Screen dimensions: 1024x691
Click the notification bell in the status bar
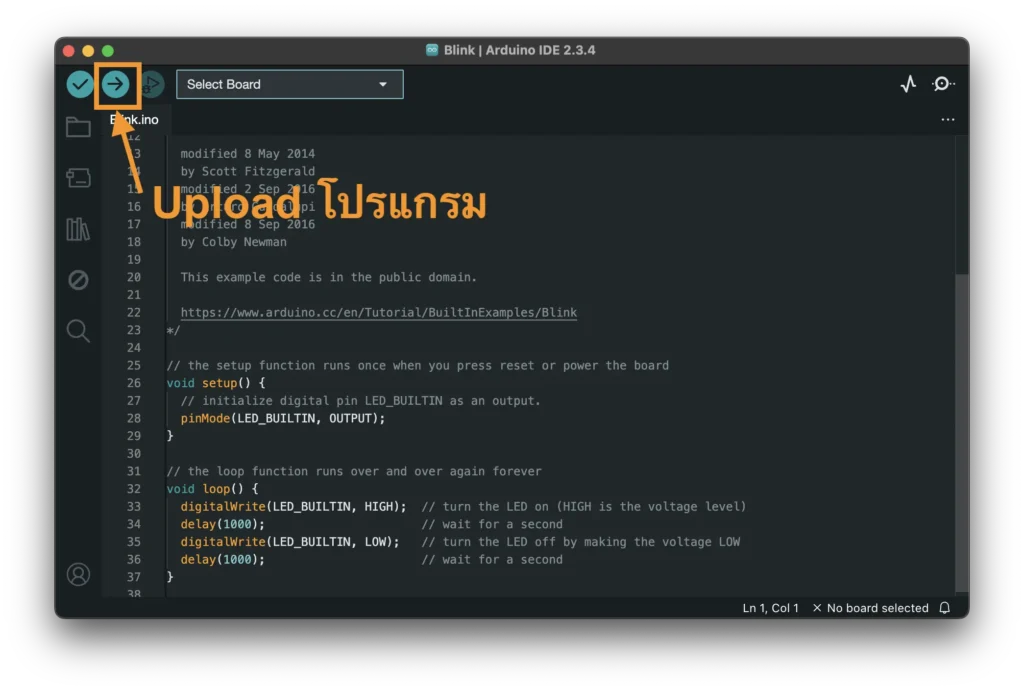coord(944,607)
